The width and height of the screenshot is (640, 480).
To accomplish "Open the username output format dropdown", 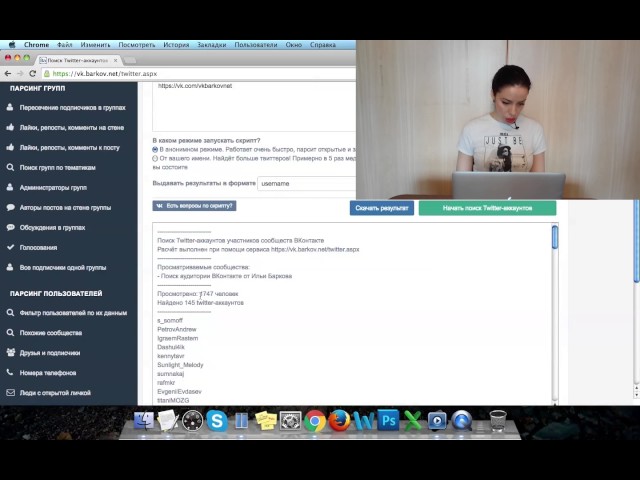I will point(307,184).
